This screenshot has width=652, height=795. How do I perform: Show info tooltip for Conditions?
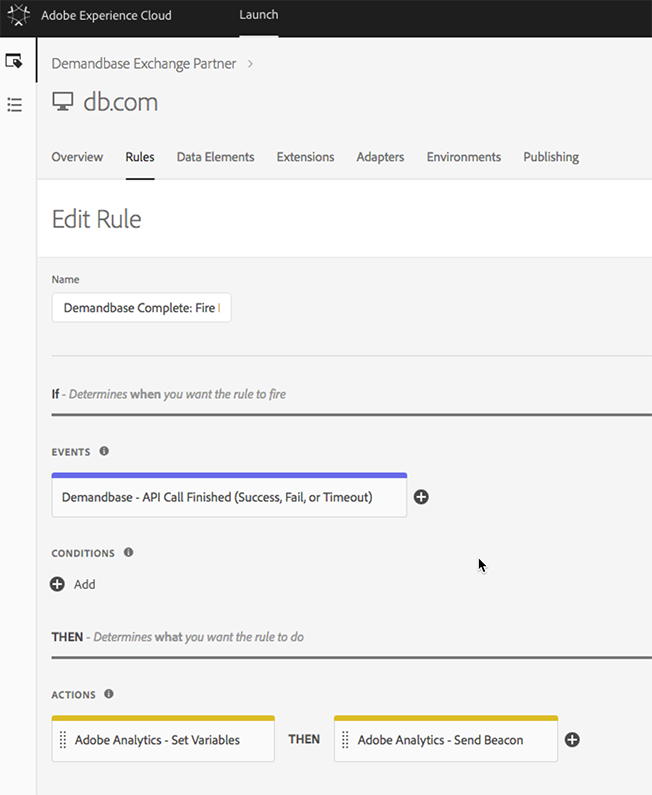pos(128,552)
